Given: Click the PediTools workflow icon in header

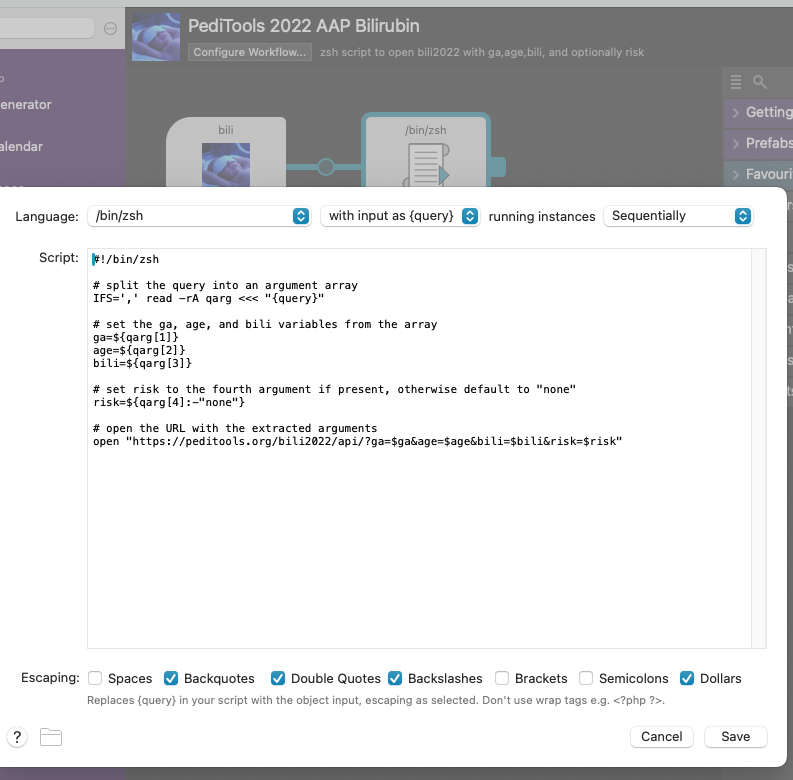Looking at the screenshot, I should (155, 37).
